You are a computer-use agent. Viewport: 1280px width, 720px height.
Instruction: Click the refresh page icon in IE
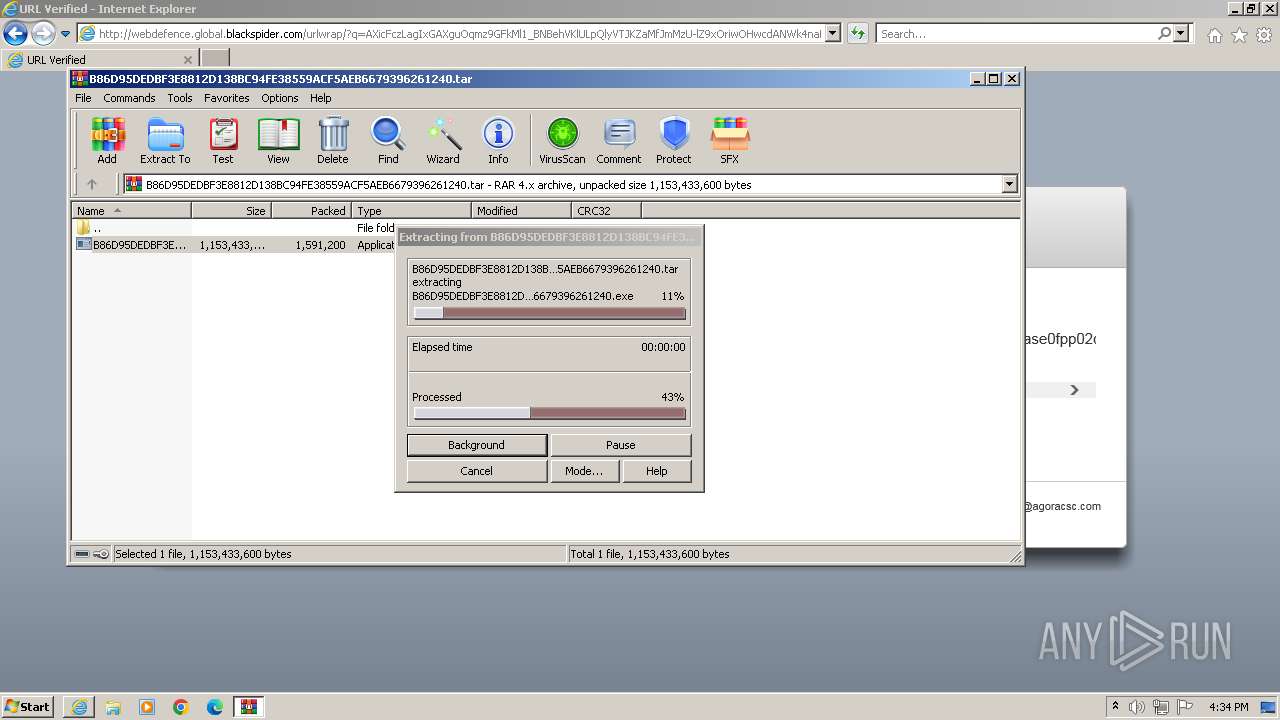858,34
